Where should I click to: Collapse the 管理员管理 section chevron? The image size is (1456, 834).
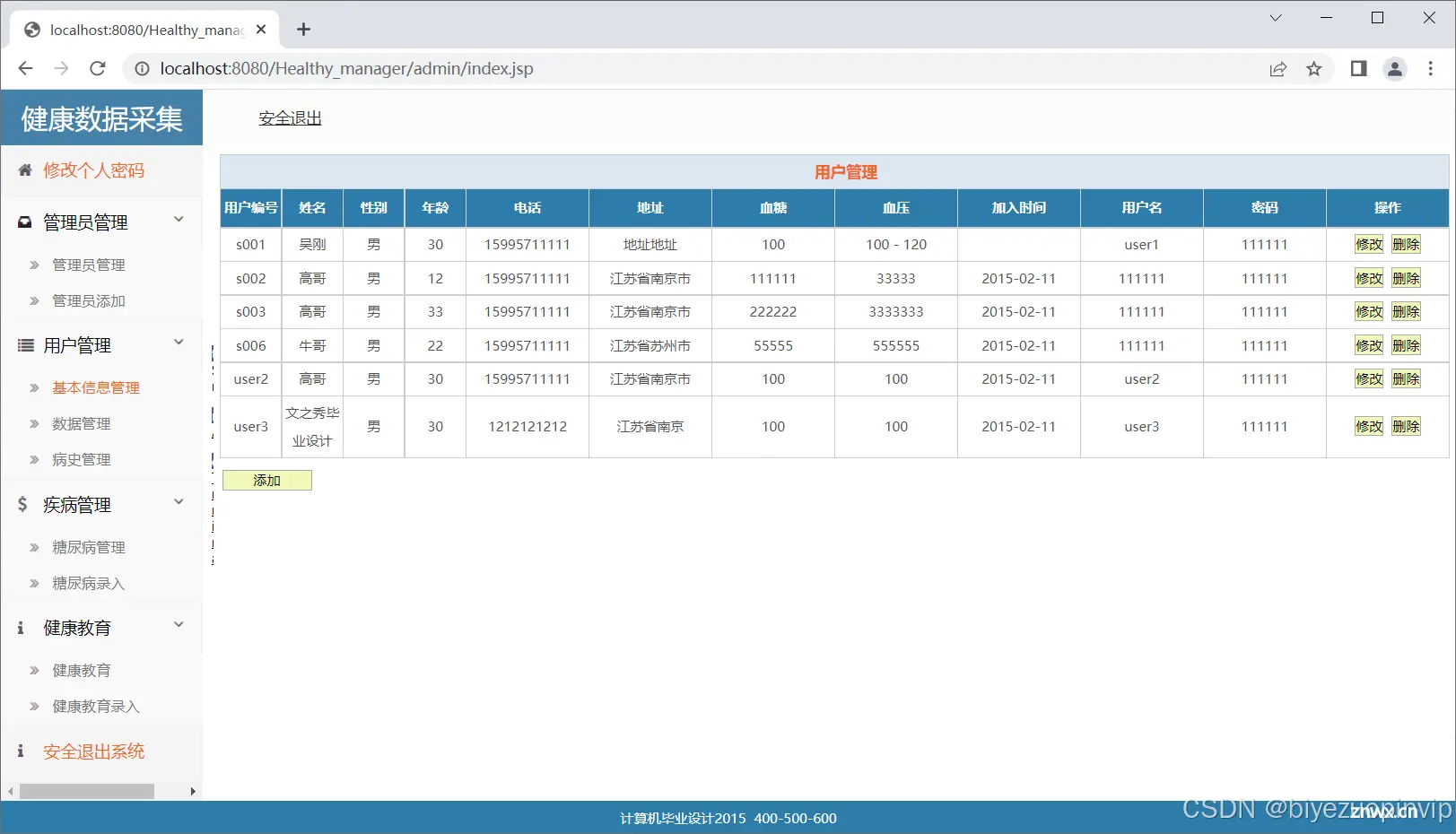click(x=179, y=220)
